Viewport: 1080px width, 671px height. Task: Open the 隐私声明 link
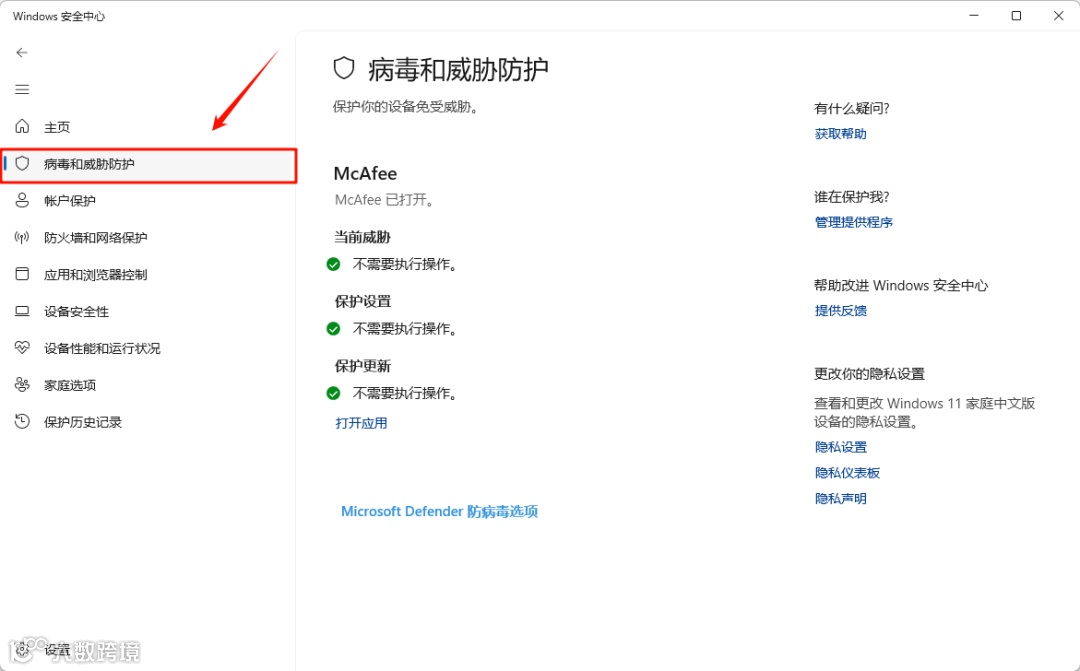click(840, 498)
